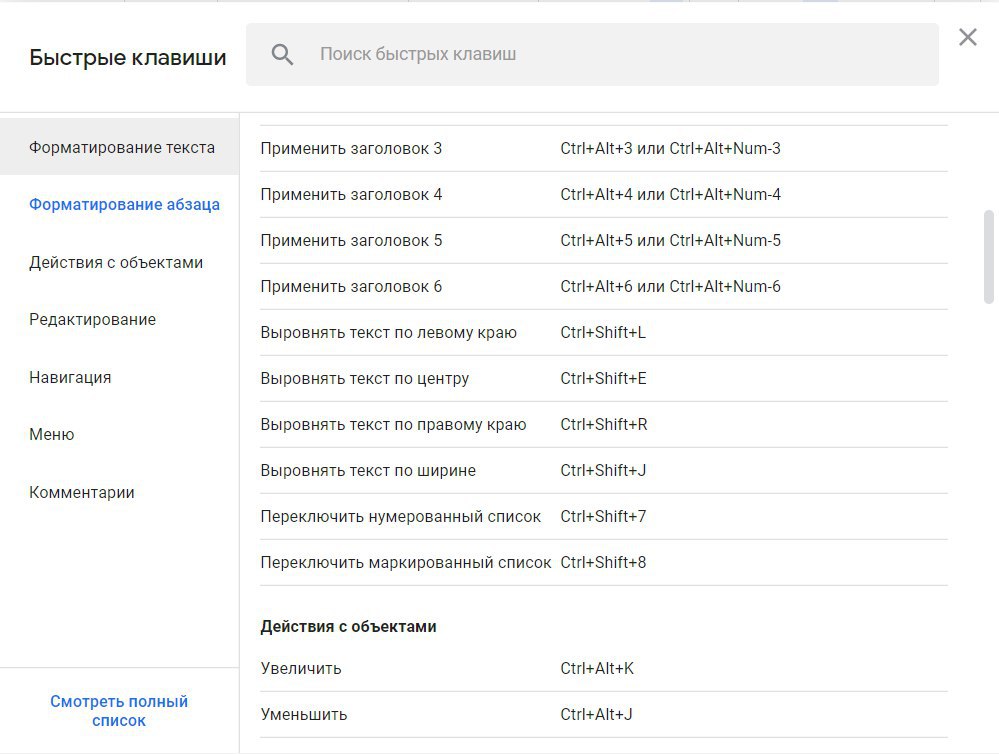Viewport: 999px width, 754px height.
Task: Go to 'Редактирование' section
Action: 92,320
